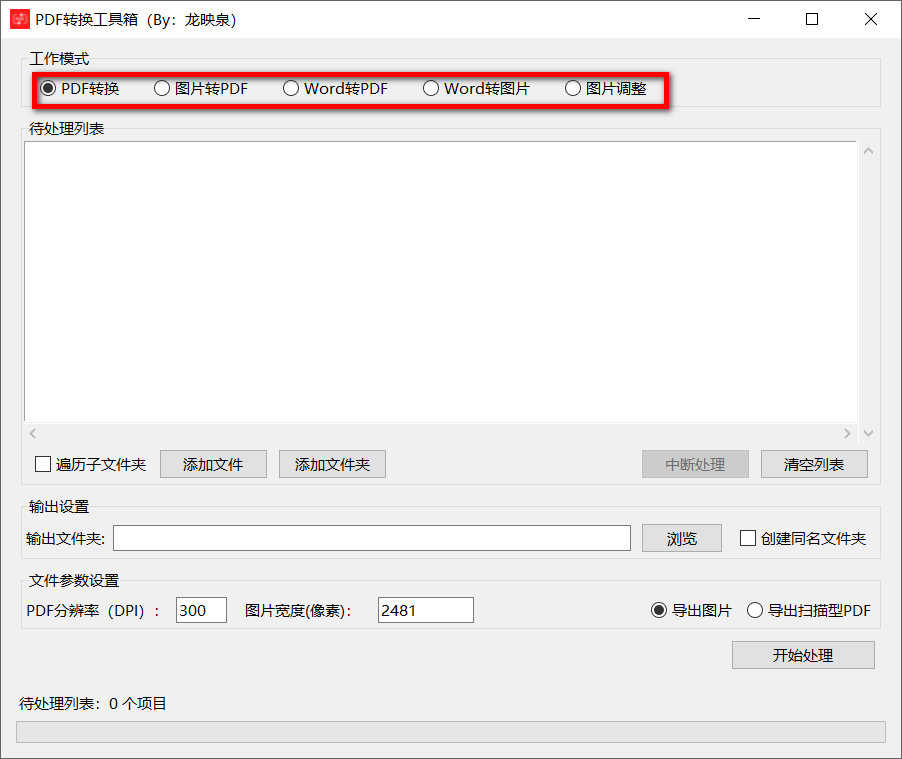Switch output to 导出扫描型PDF

coord(755,609)
